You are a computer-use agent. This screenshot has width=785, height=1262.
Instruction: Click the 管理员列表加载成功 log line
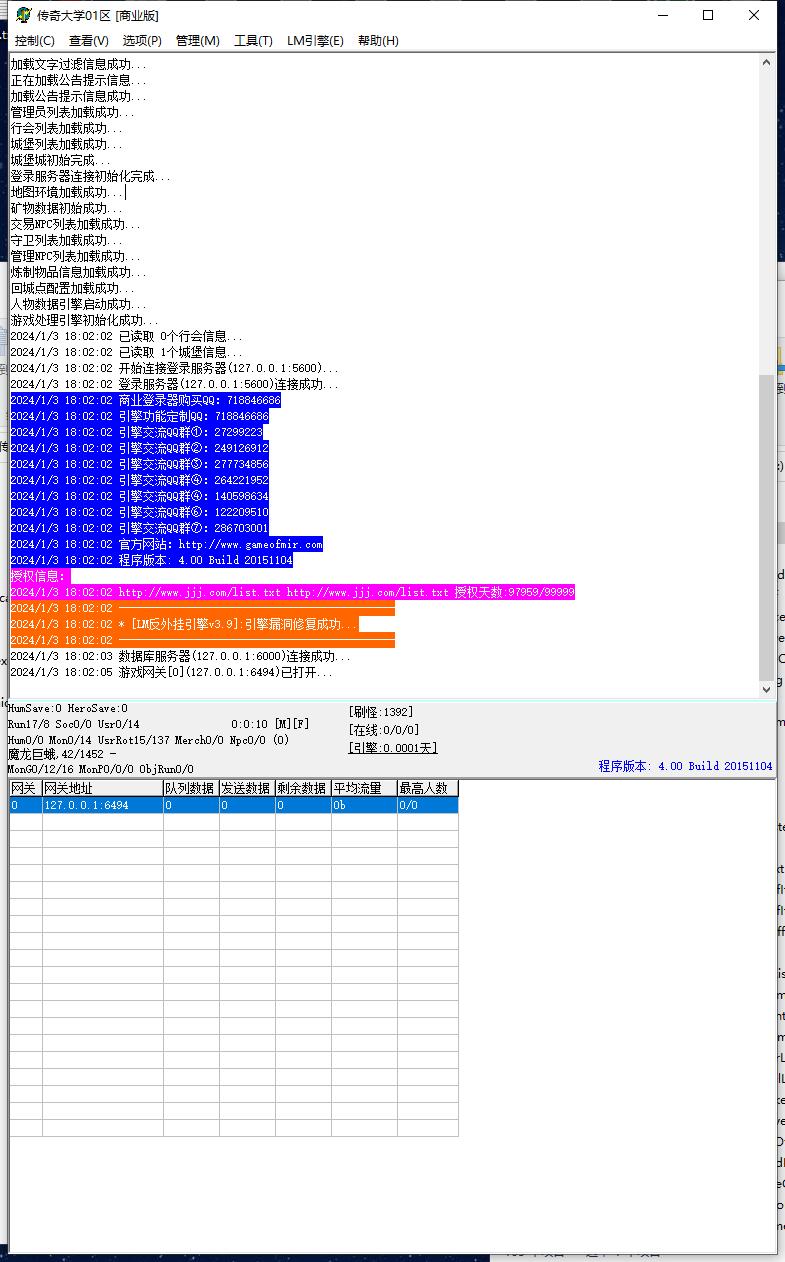[73, 113]
